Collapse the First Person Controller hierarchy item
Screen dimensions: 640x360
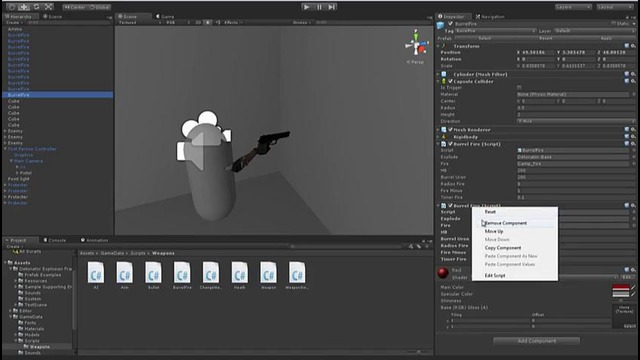click(5, 149)
